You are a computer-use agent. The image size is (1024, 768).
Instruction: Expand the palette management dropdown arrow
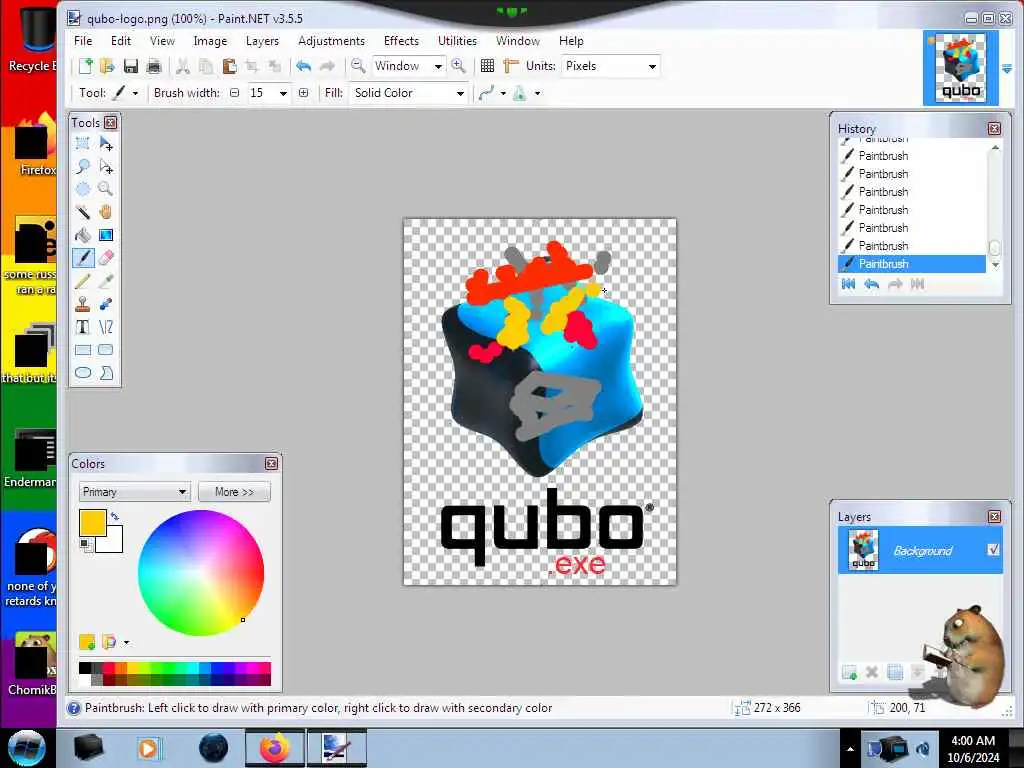[x=127, y=643]
